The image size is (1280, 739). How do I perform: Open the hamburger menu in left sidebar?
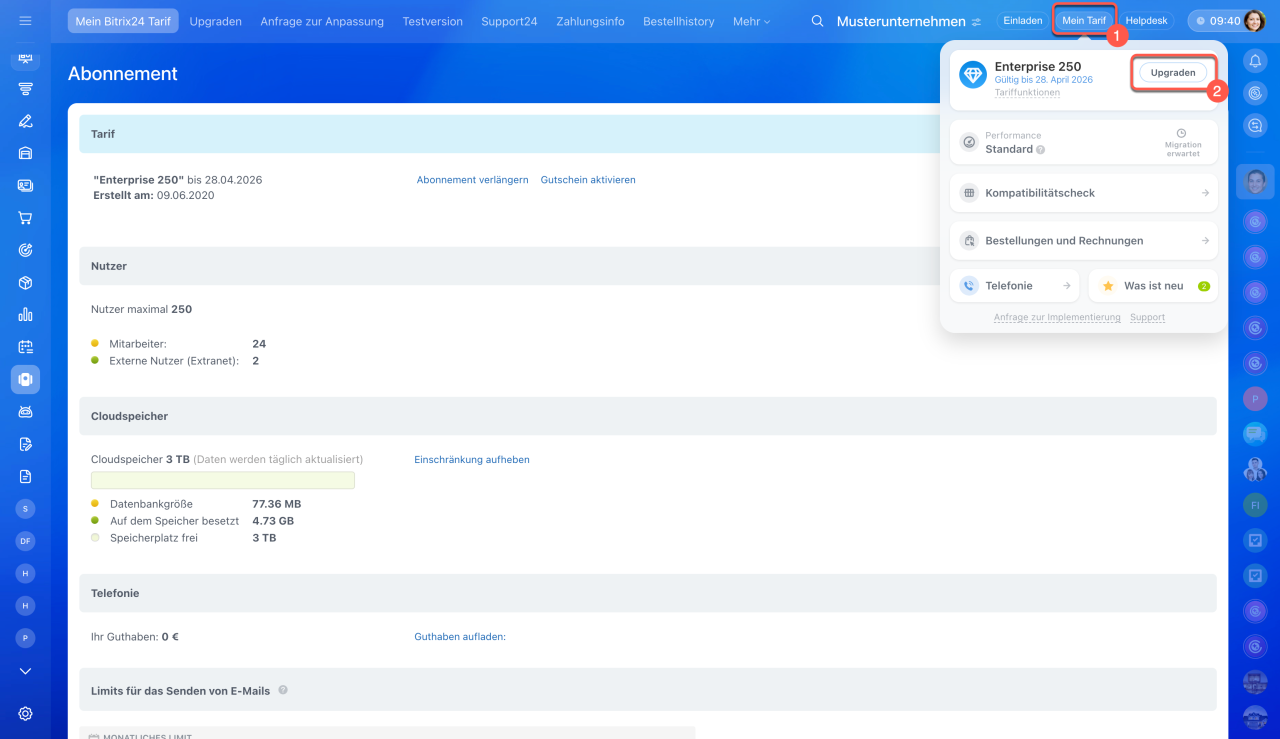pyautogui.click(x=25, y=21)
